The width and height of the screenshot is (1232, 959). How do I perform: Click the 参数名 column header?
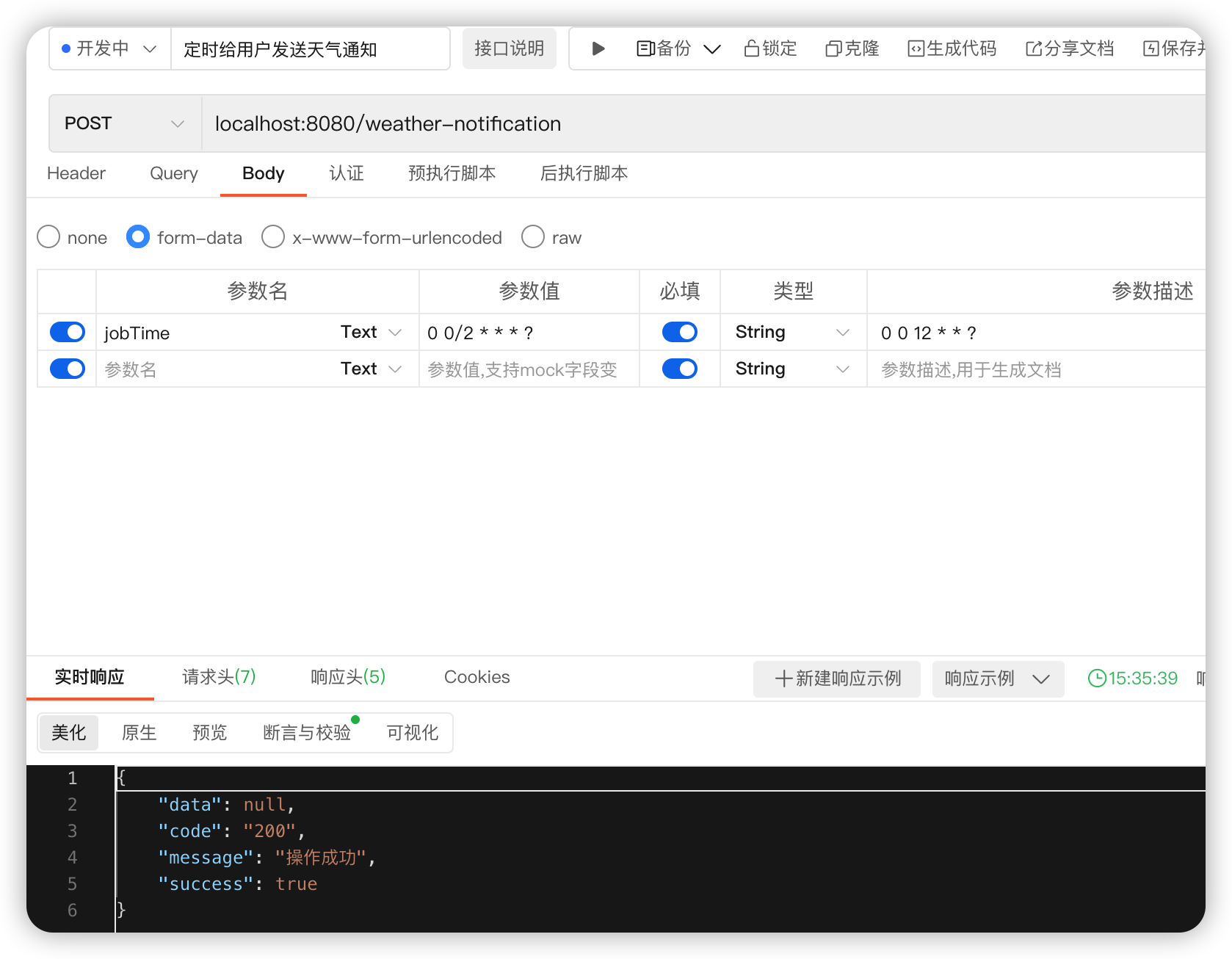(257, 291)
